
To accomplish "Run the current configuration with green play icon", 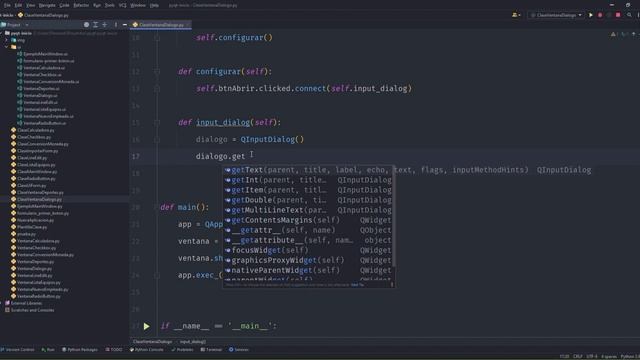I will pyautogui.click(x=591, y=15).
